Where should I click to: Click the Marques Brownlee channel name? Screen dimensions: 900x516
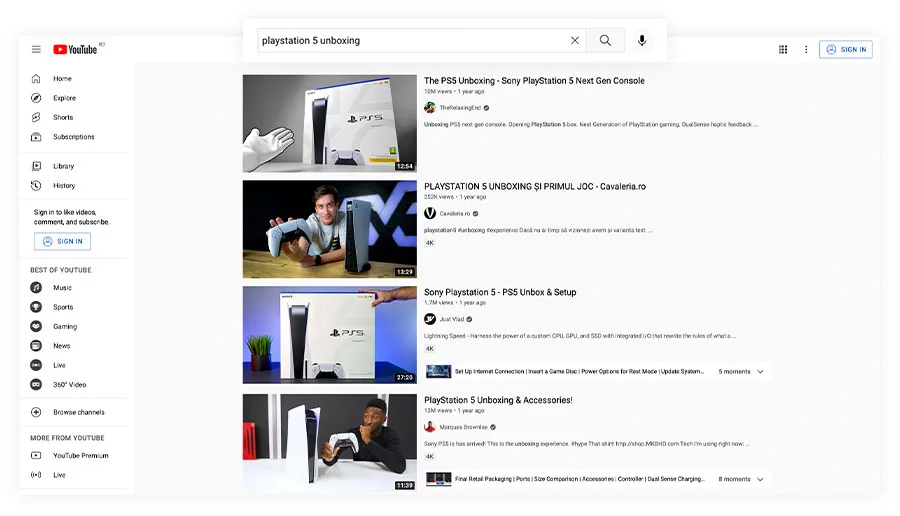(x=463, y=427)
